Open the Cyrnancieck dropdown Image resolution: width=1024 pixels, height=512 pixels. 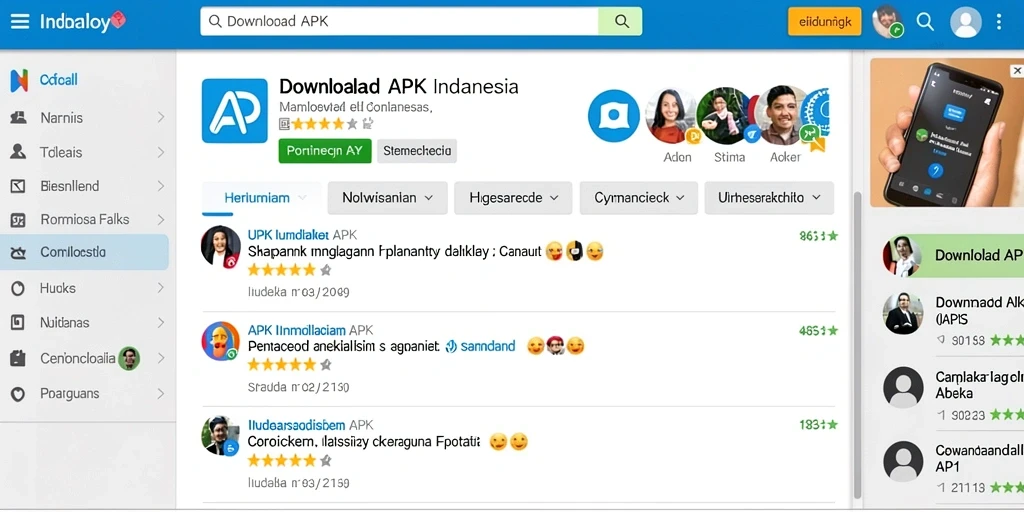coord(639,198)
